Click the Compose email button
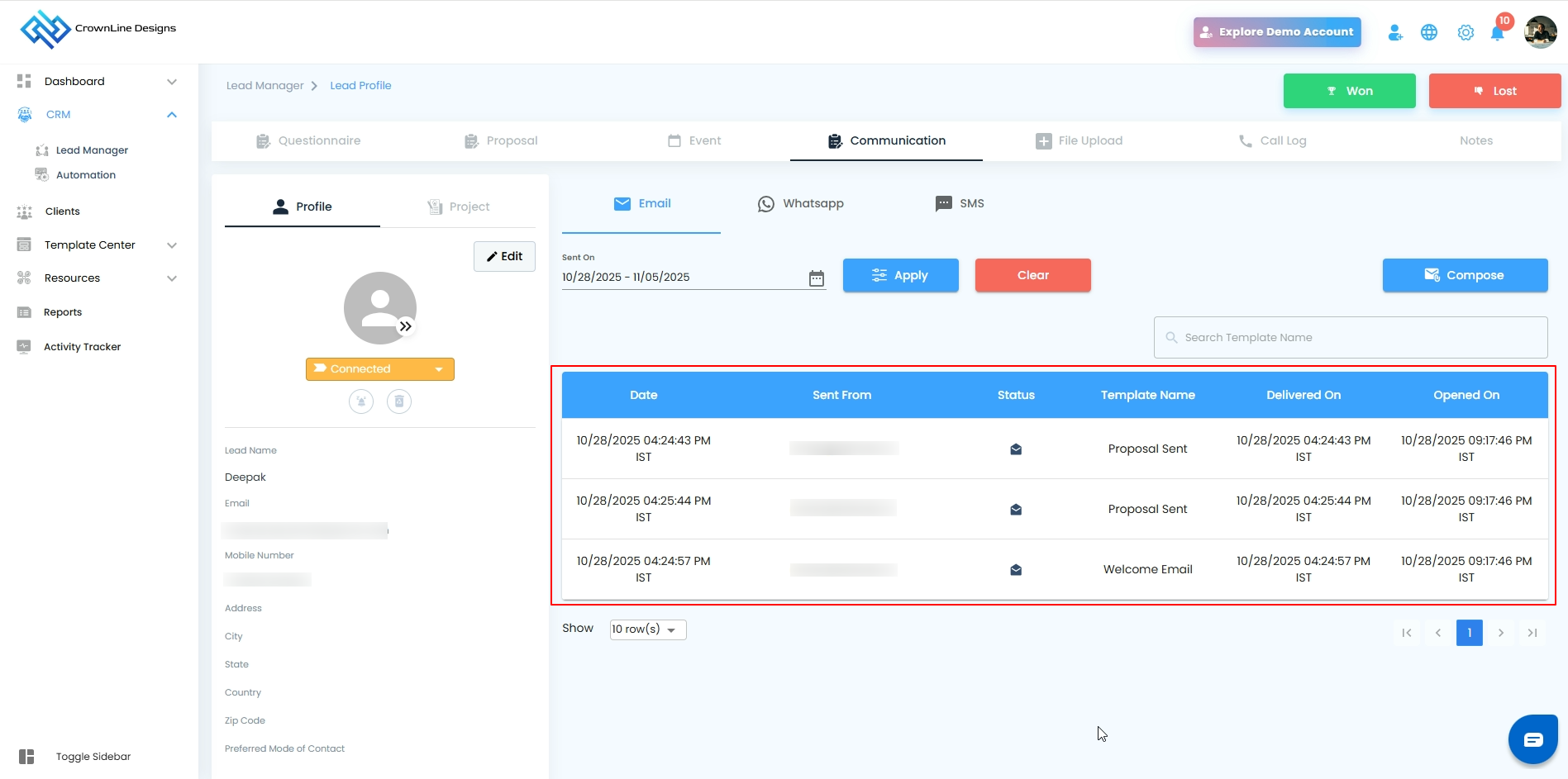Viewport: 1568px width, 779px height. tap(1466, 275)
